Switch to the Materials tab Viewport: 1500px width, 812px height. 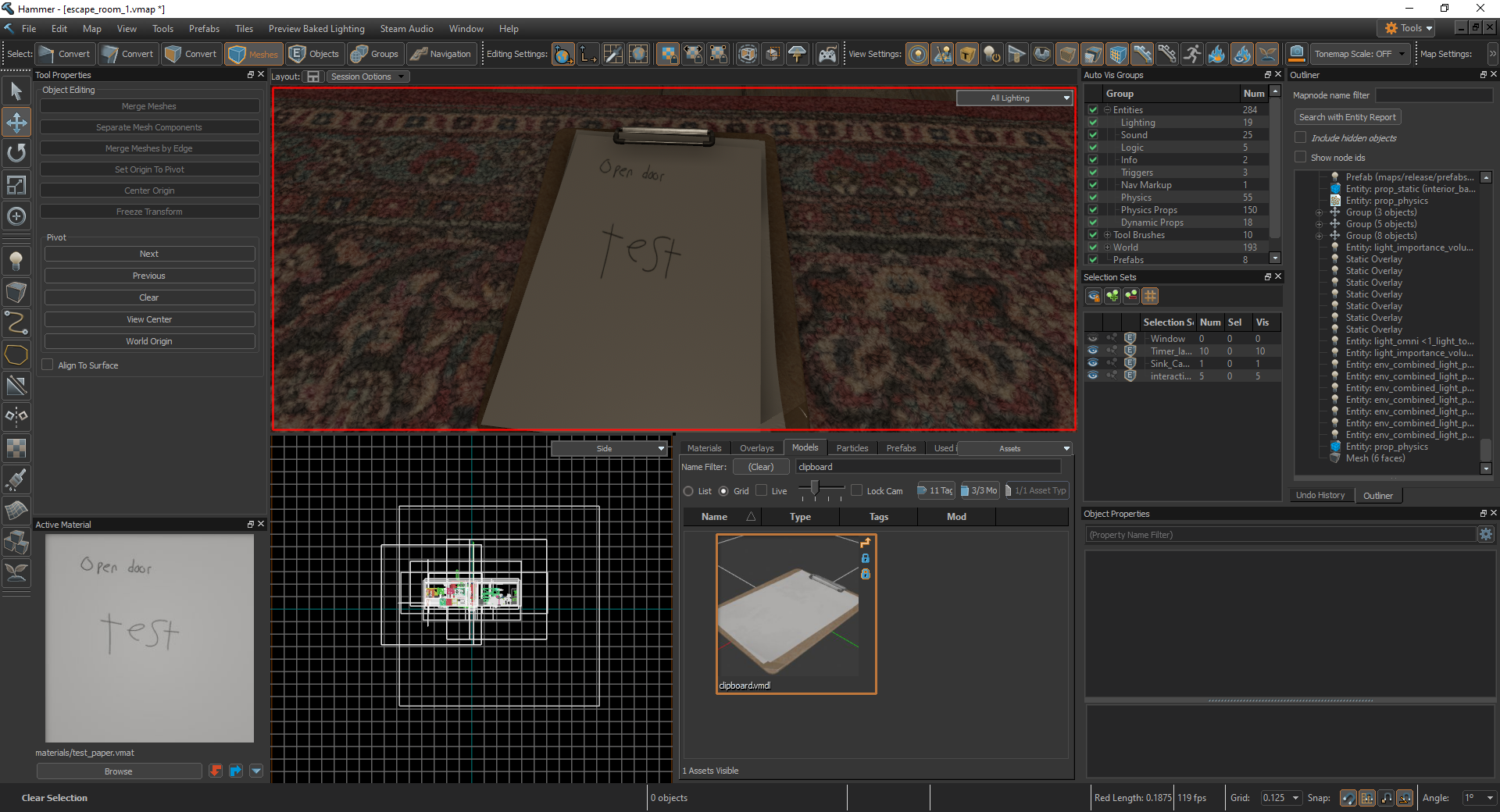704,448
